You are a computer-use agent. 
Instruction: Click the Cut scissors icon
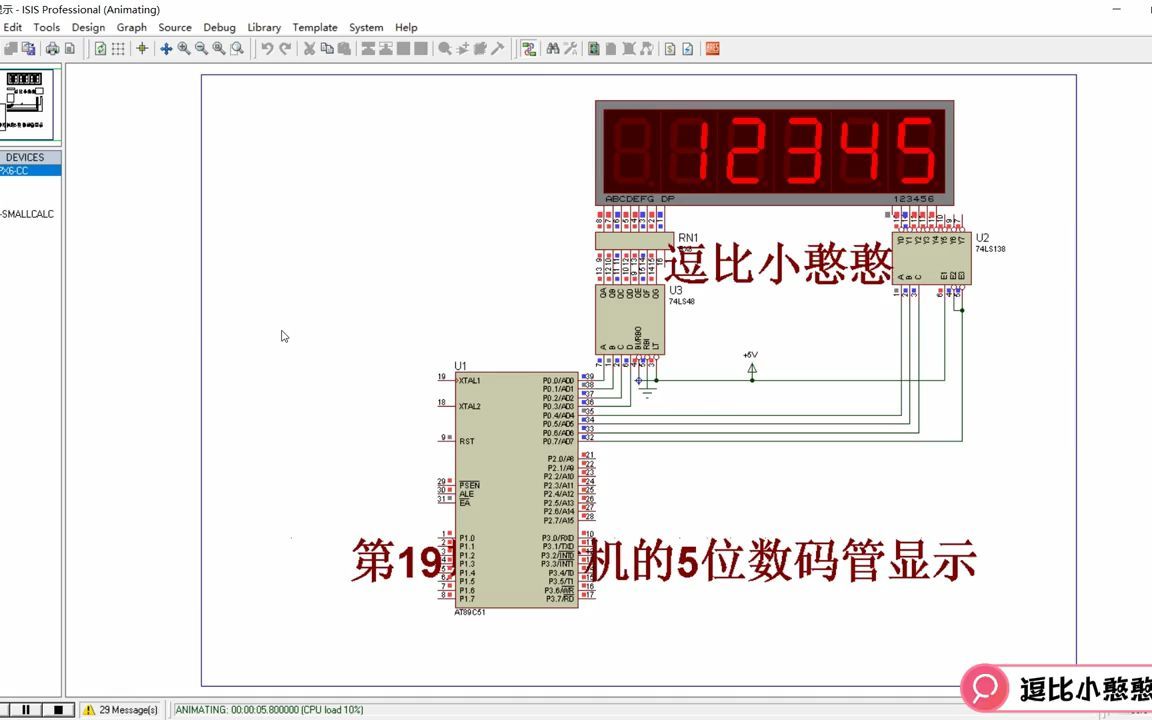(309, 48)
